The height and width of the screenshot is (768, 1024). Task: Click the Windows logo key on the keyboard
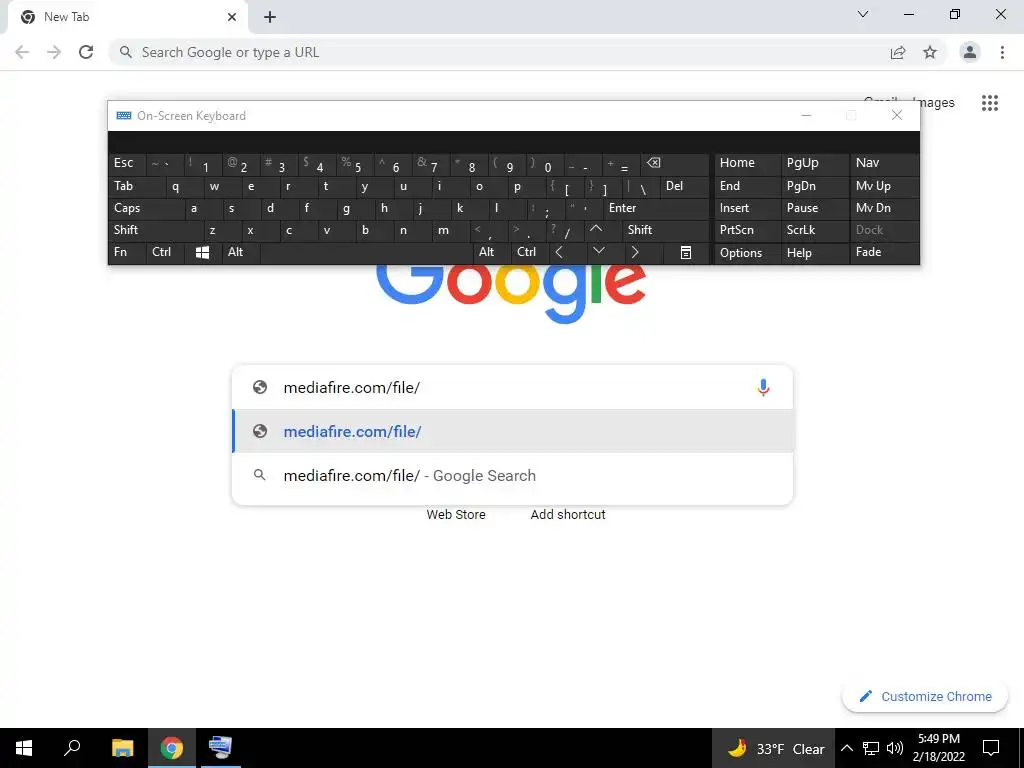tap(202, 253)
